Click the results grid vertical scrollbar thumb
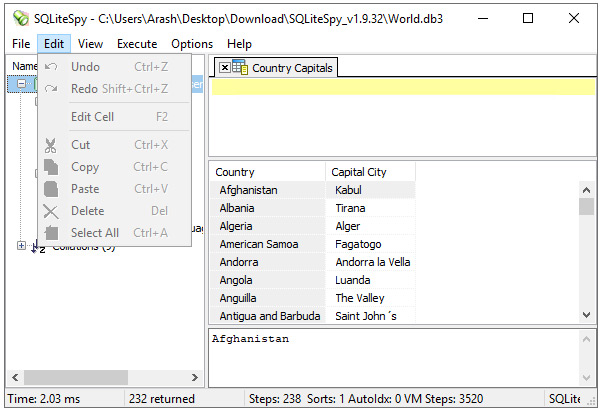Image resolution: width=600 pixels, height=413 pixels. pos(586,207)
